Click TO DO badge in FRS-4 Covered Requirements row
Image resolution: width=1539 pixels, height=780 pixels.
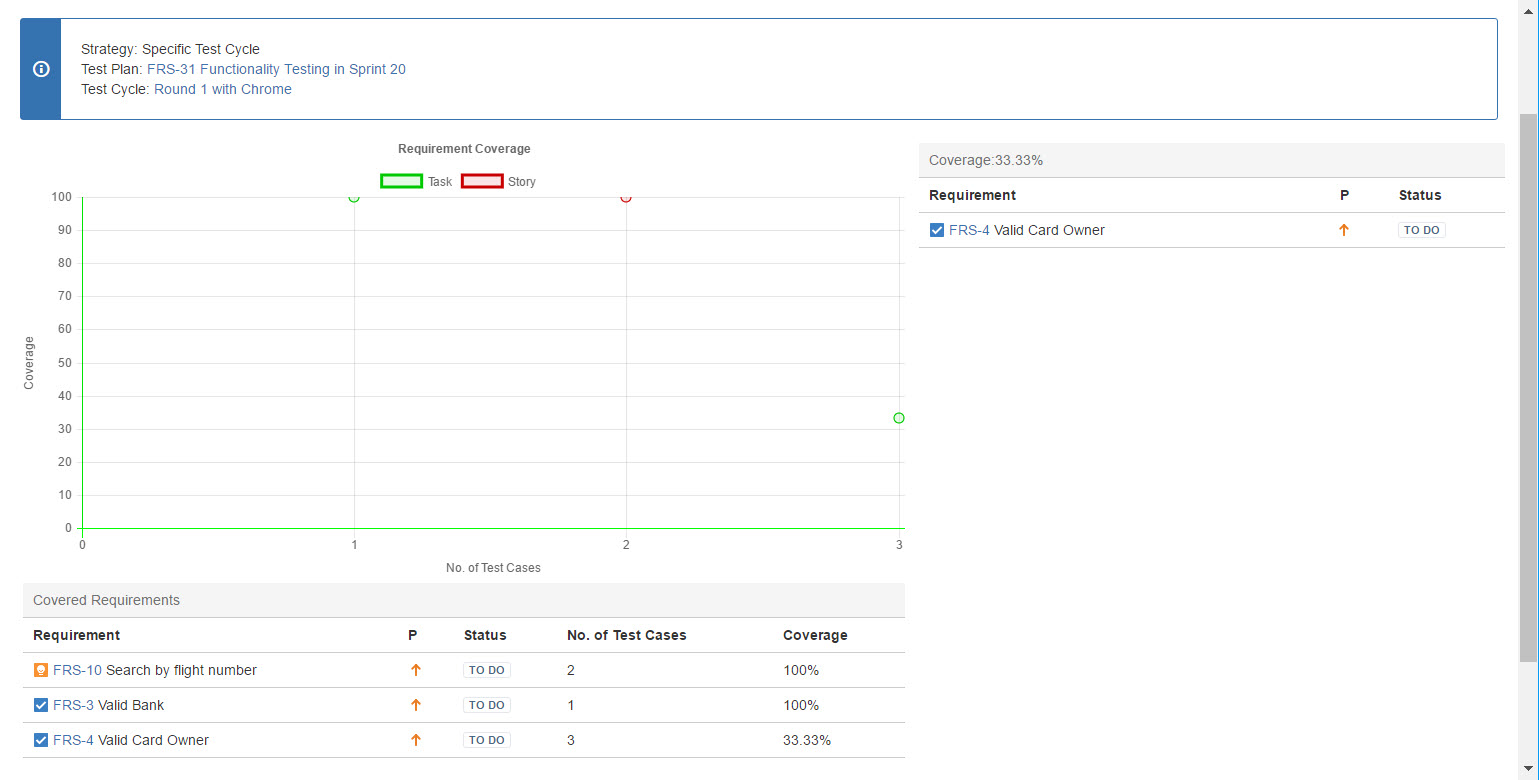click(x=486, y=740)
